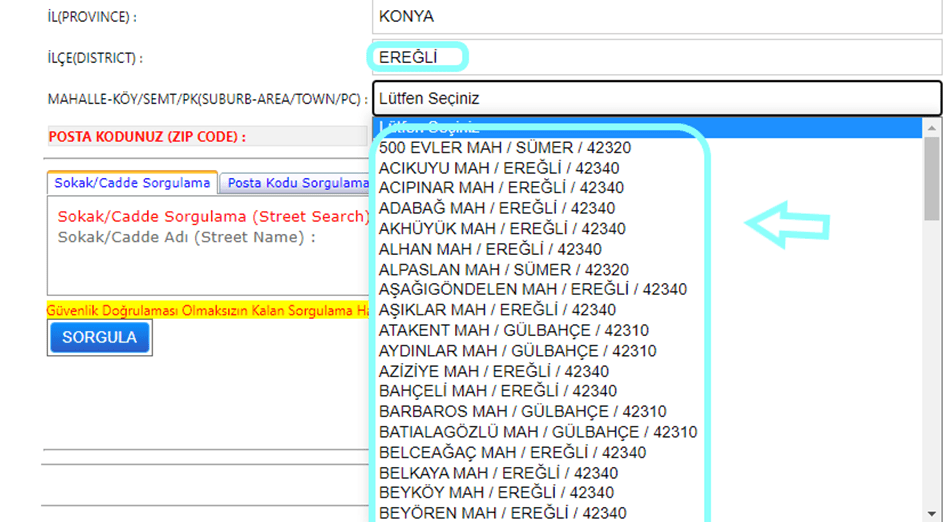Pick AZİZİYE MAH / EREĞLİ option
Image resolution: width=945 pixels, height=522 pixels.
494,371
